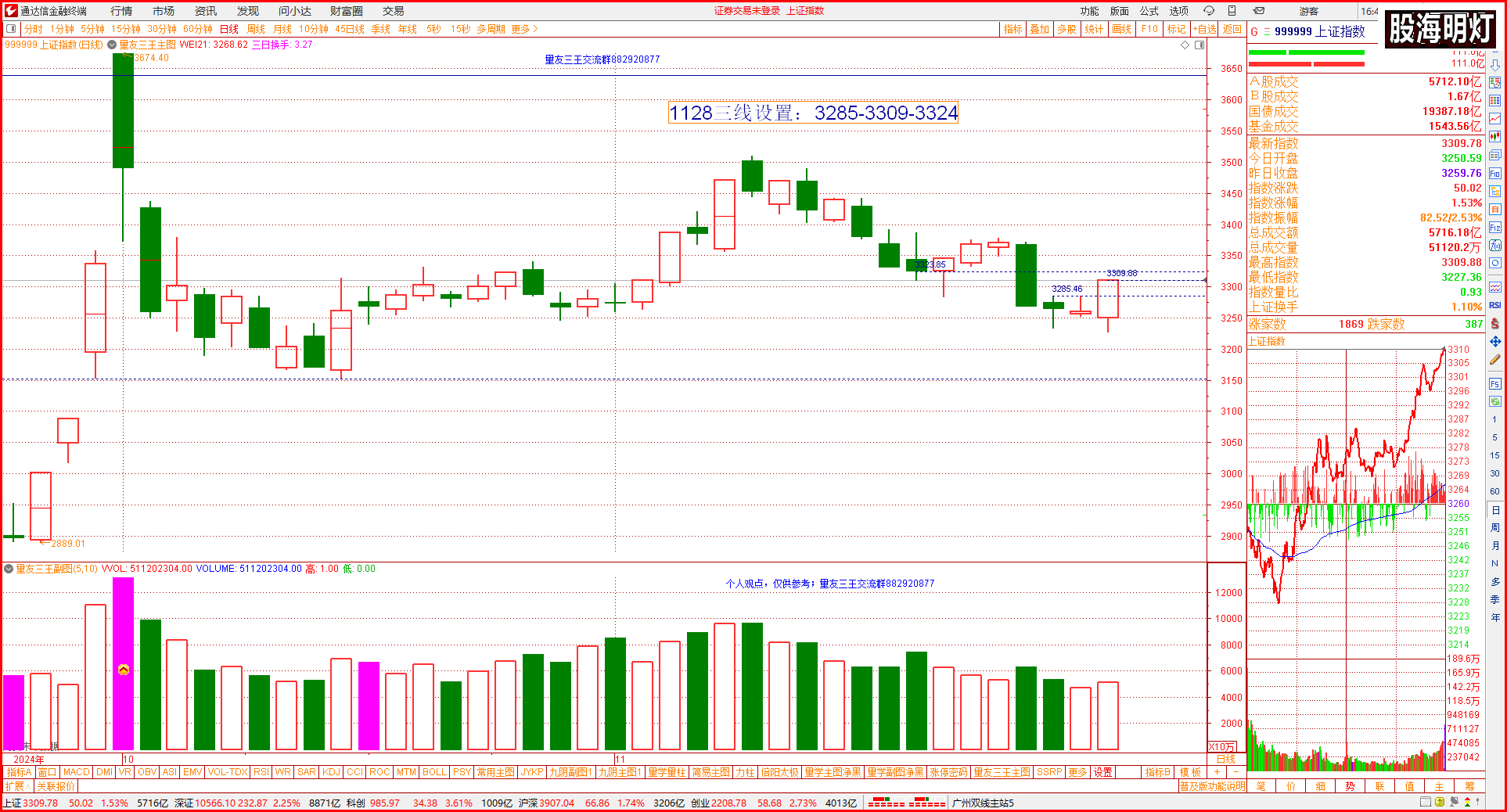
Task: Click the 画线 draw line button
Action: (x=1122, y=29)
